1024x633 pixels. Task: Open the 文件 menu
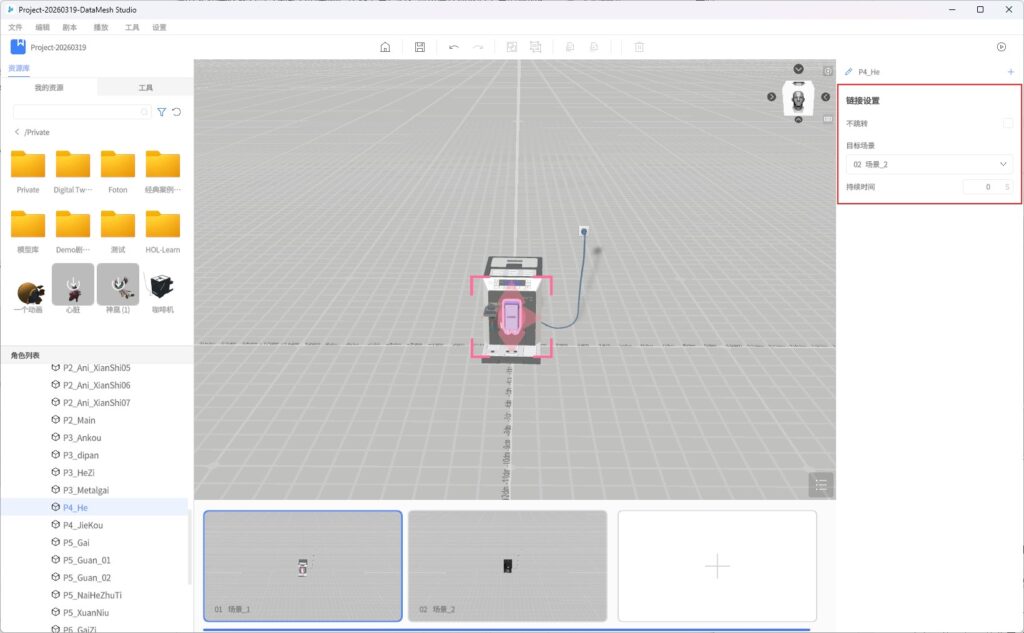(x=15, y=27)
